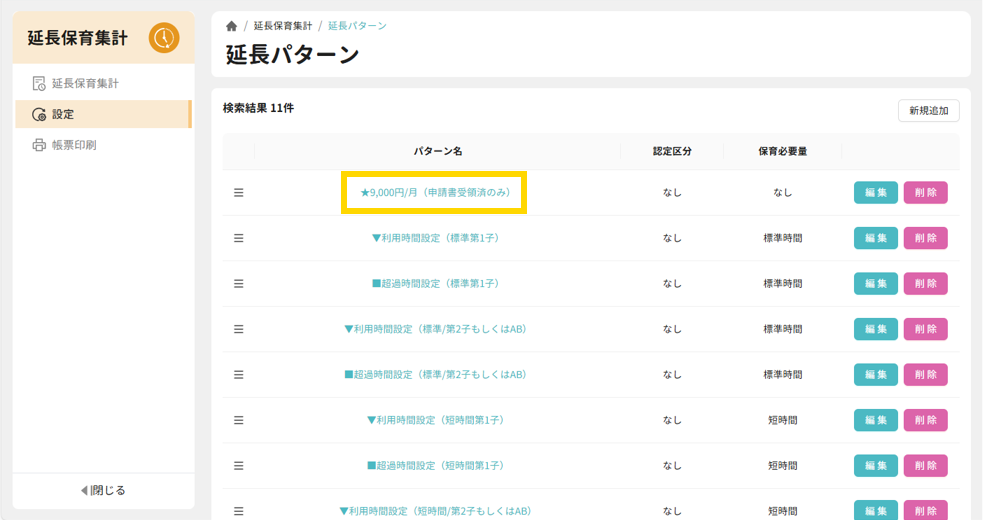Select 設定 in the sidebar menu
The height and width of the screenshot is (520, 983).
(63, 114)
